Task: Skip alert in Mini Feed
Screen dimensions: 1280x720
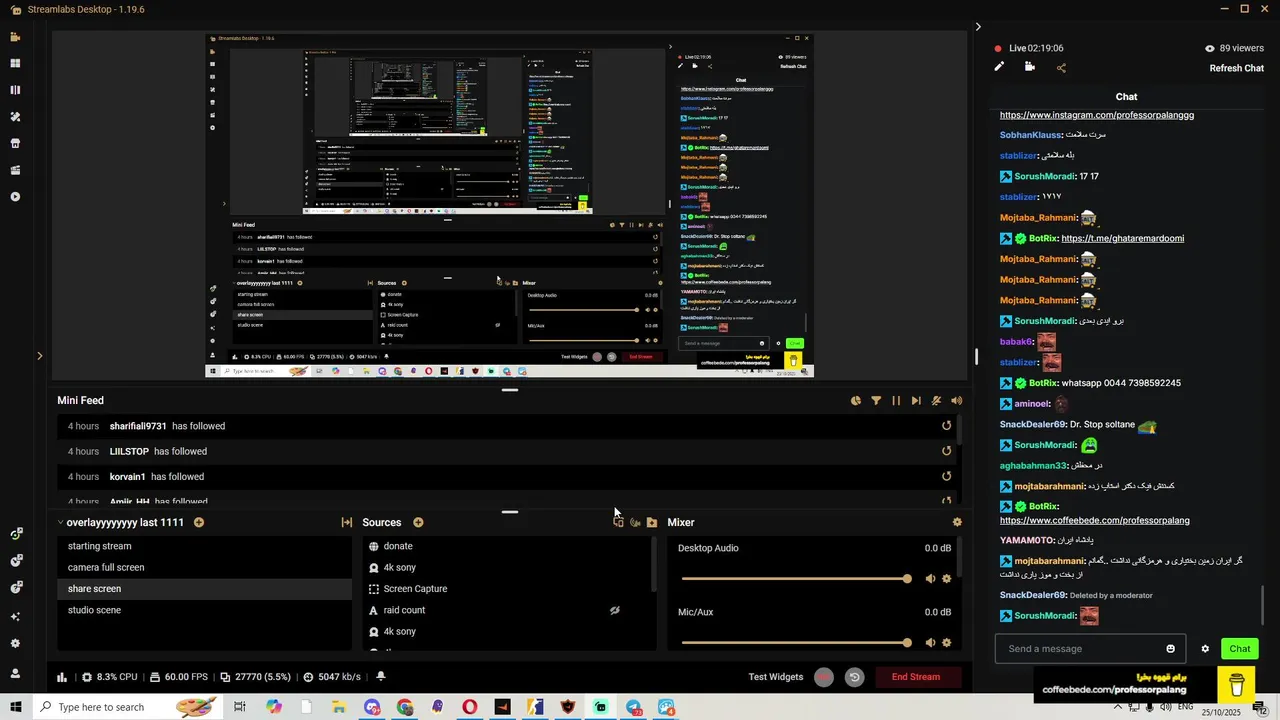Action: pos(916,401)
